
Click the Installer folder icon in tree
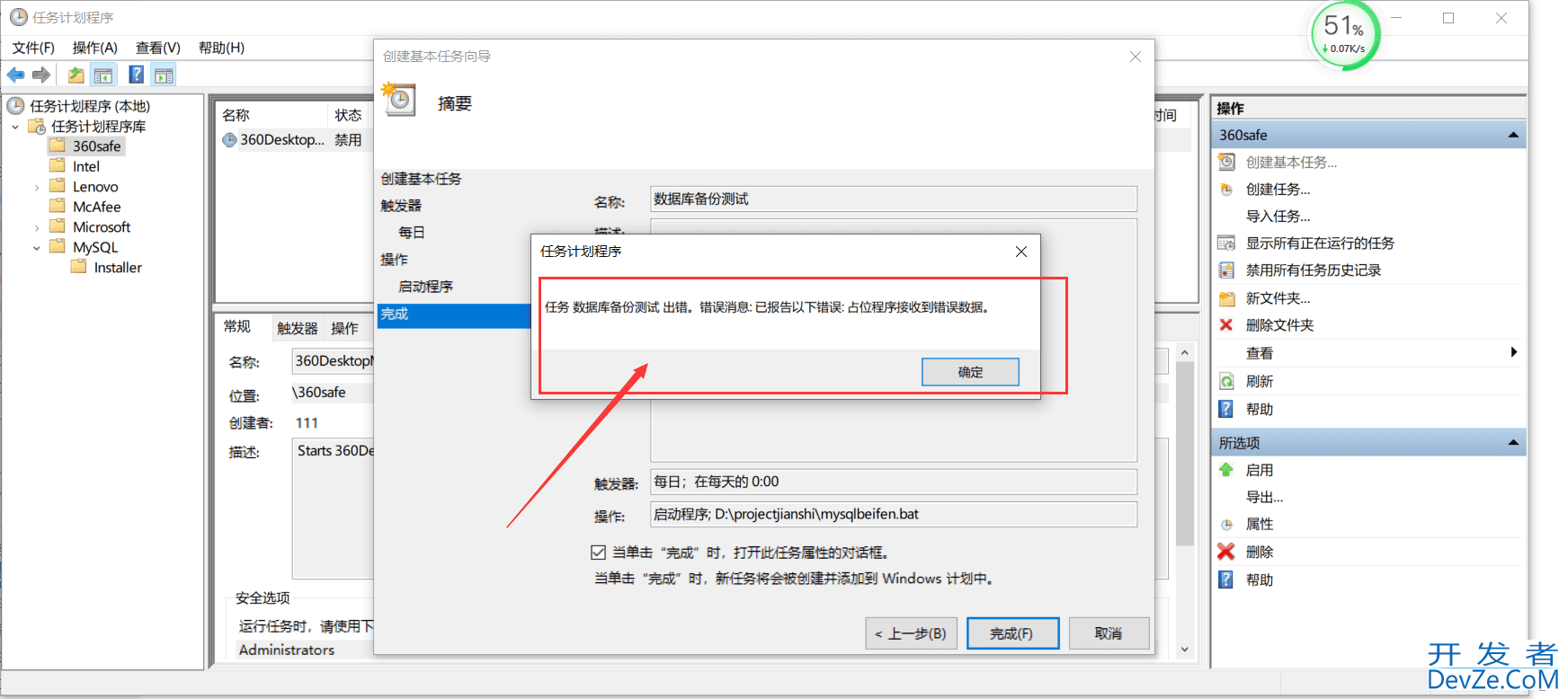coord(79,266)
